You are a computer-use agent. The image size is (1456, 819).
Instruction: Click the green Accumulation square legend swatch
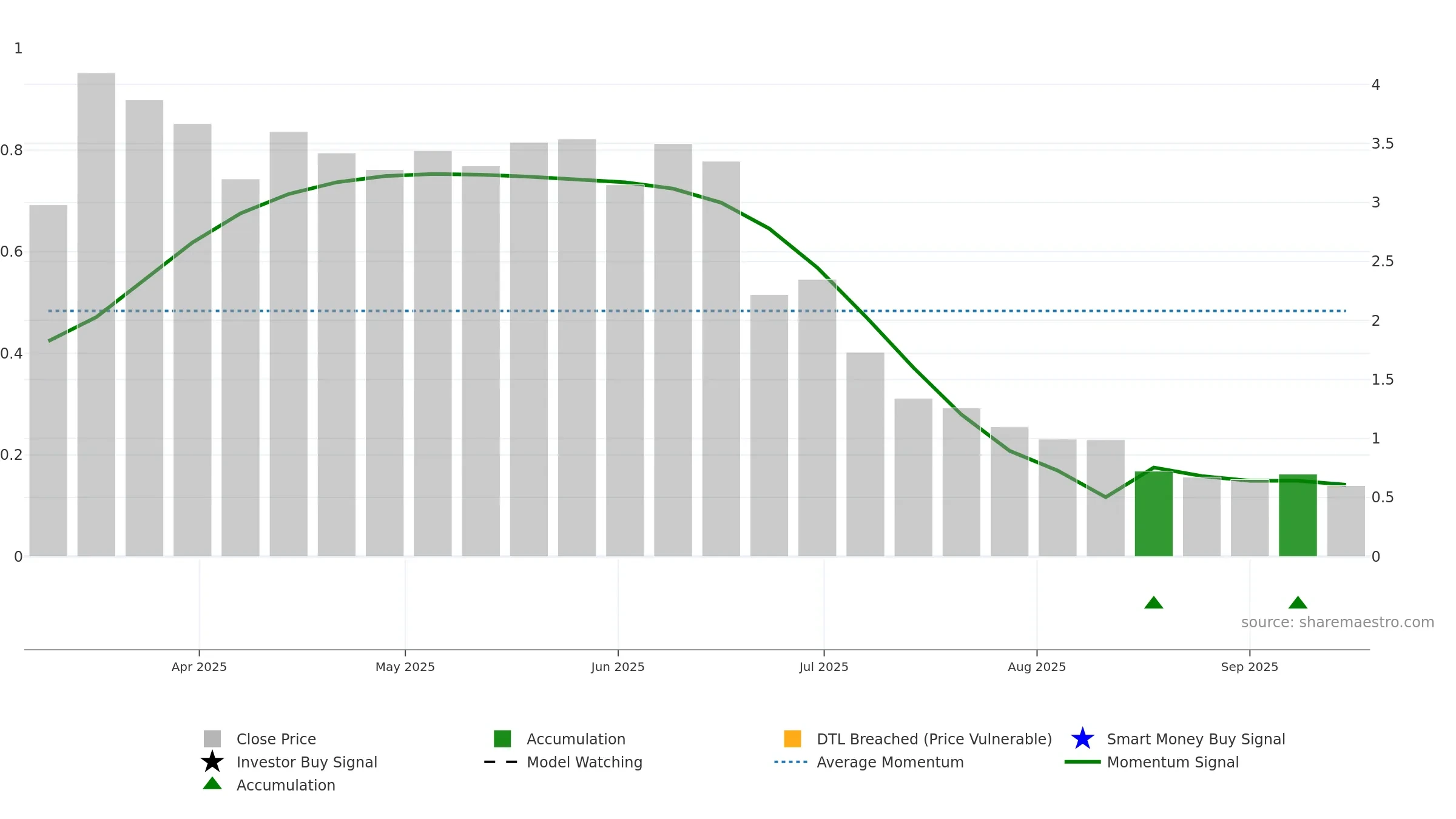502,738
